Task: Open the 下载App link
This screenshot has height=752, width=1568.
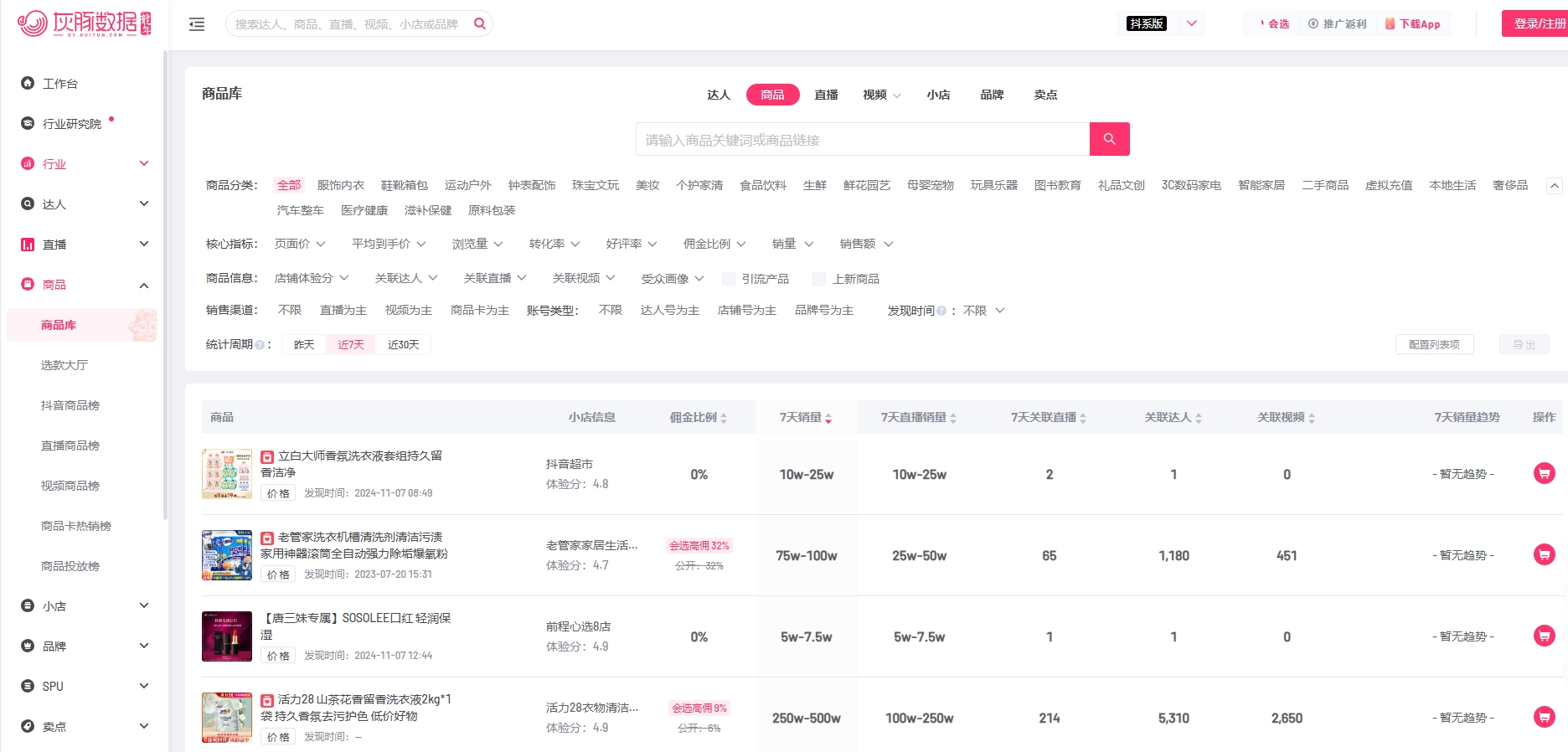Action: point(1413,23)
